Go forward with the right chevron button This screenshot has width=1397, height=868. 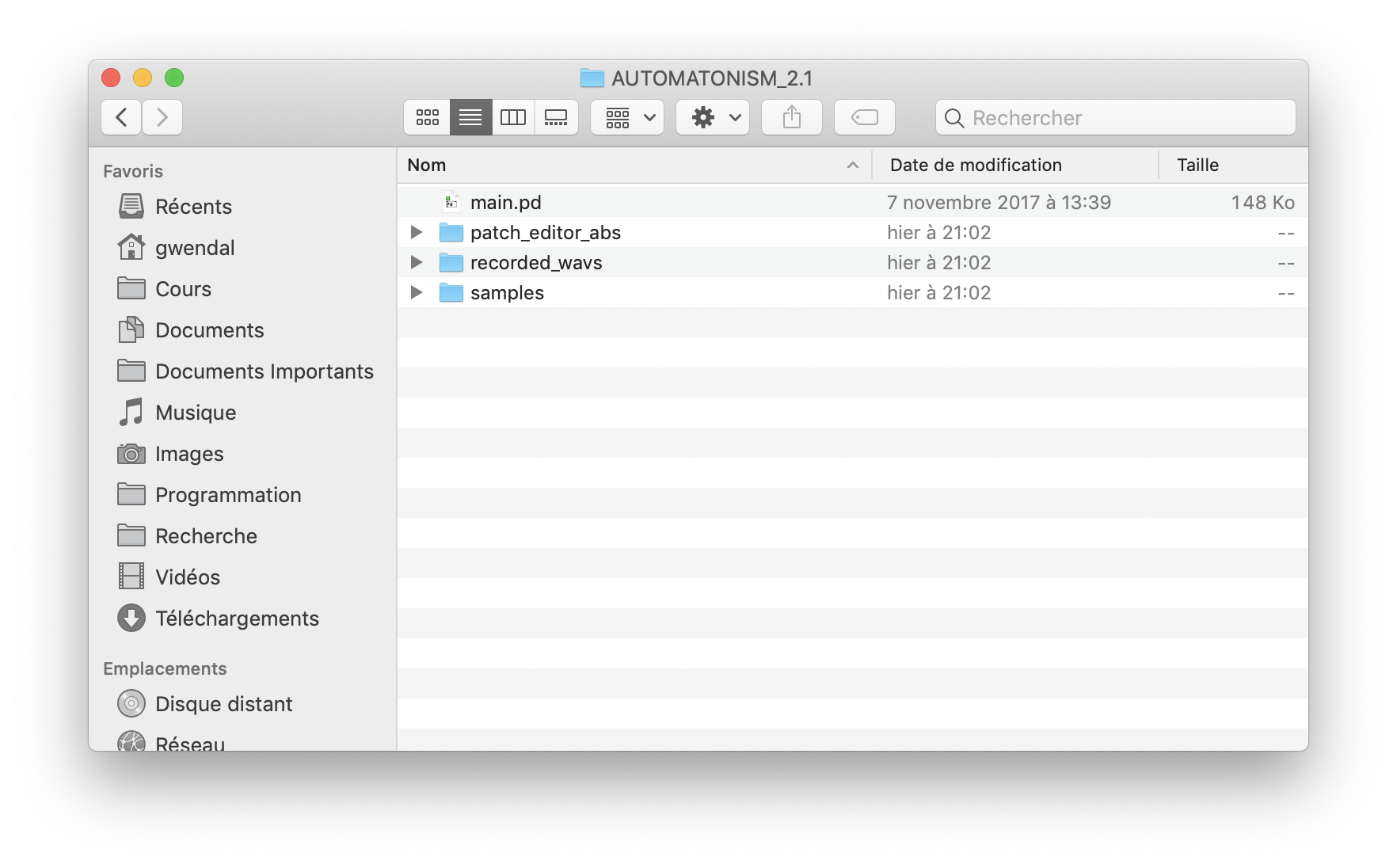[162, 117]
